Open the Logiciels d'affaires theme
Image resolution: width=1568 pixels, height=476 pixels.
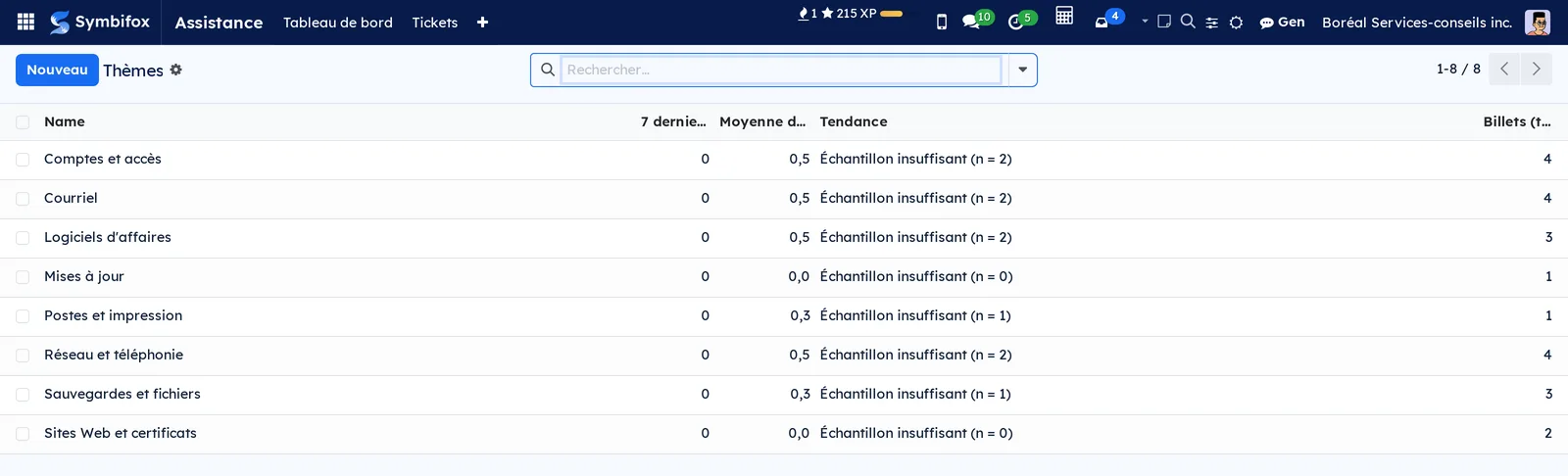coord(108,237)
